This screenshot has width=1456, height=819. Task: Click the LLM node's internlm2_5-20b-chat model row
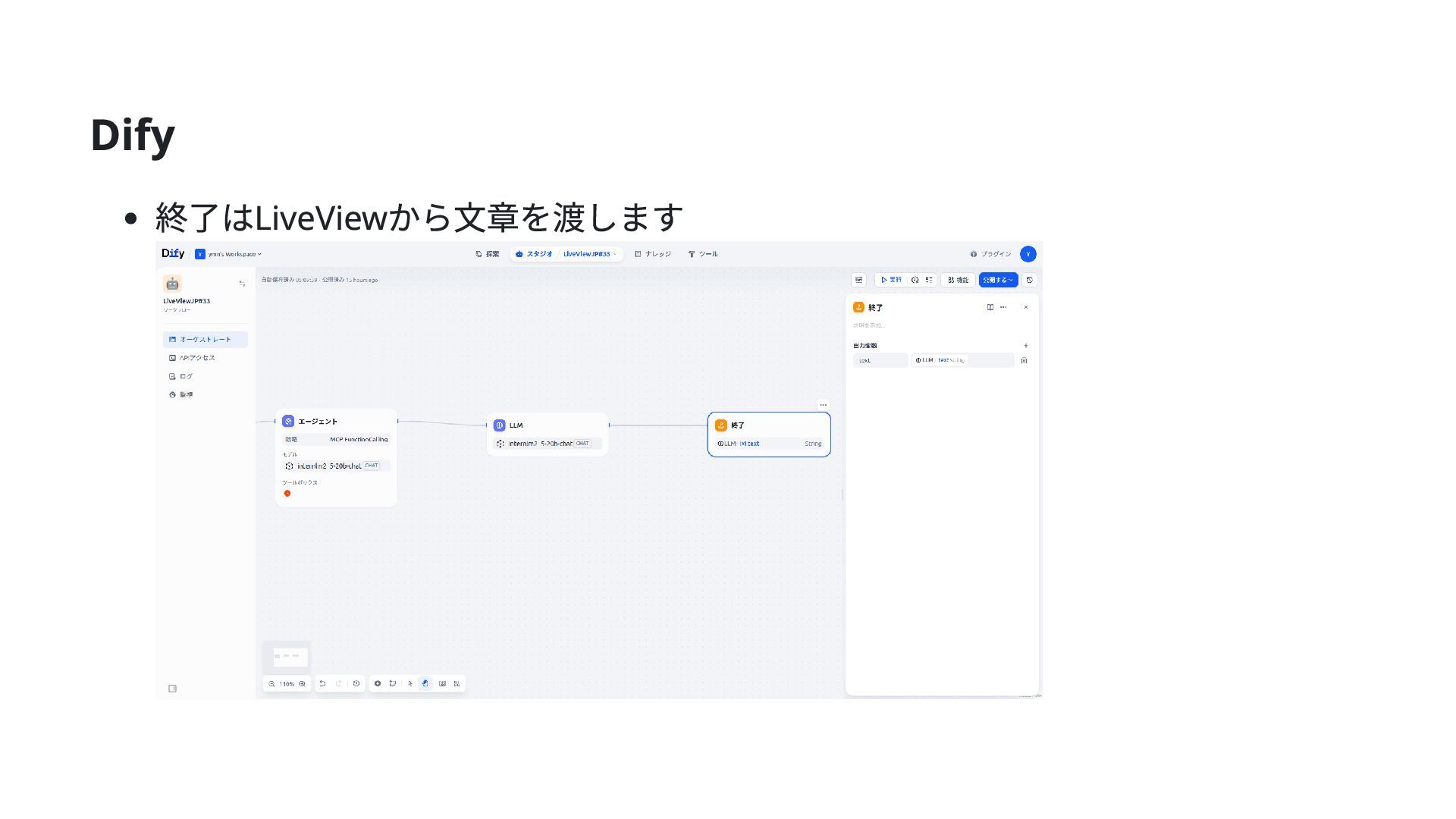tap(548, 444)
